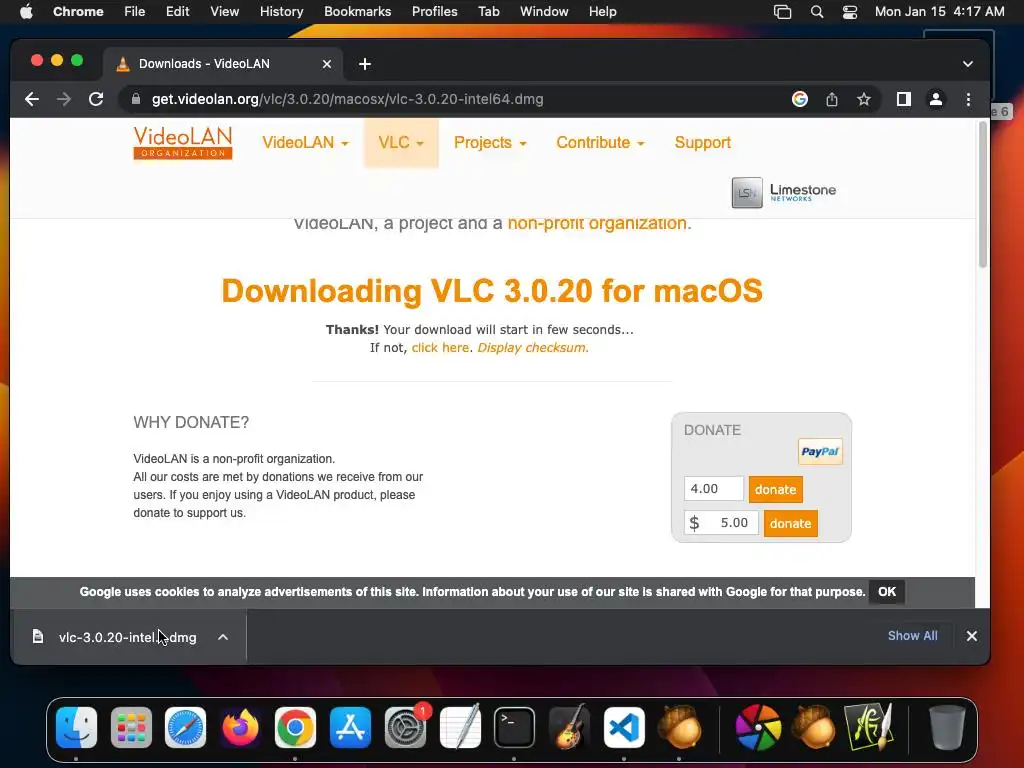Close the downloads bar with the X

click(972, 636)
